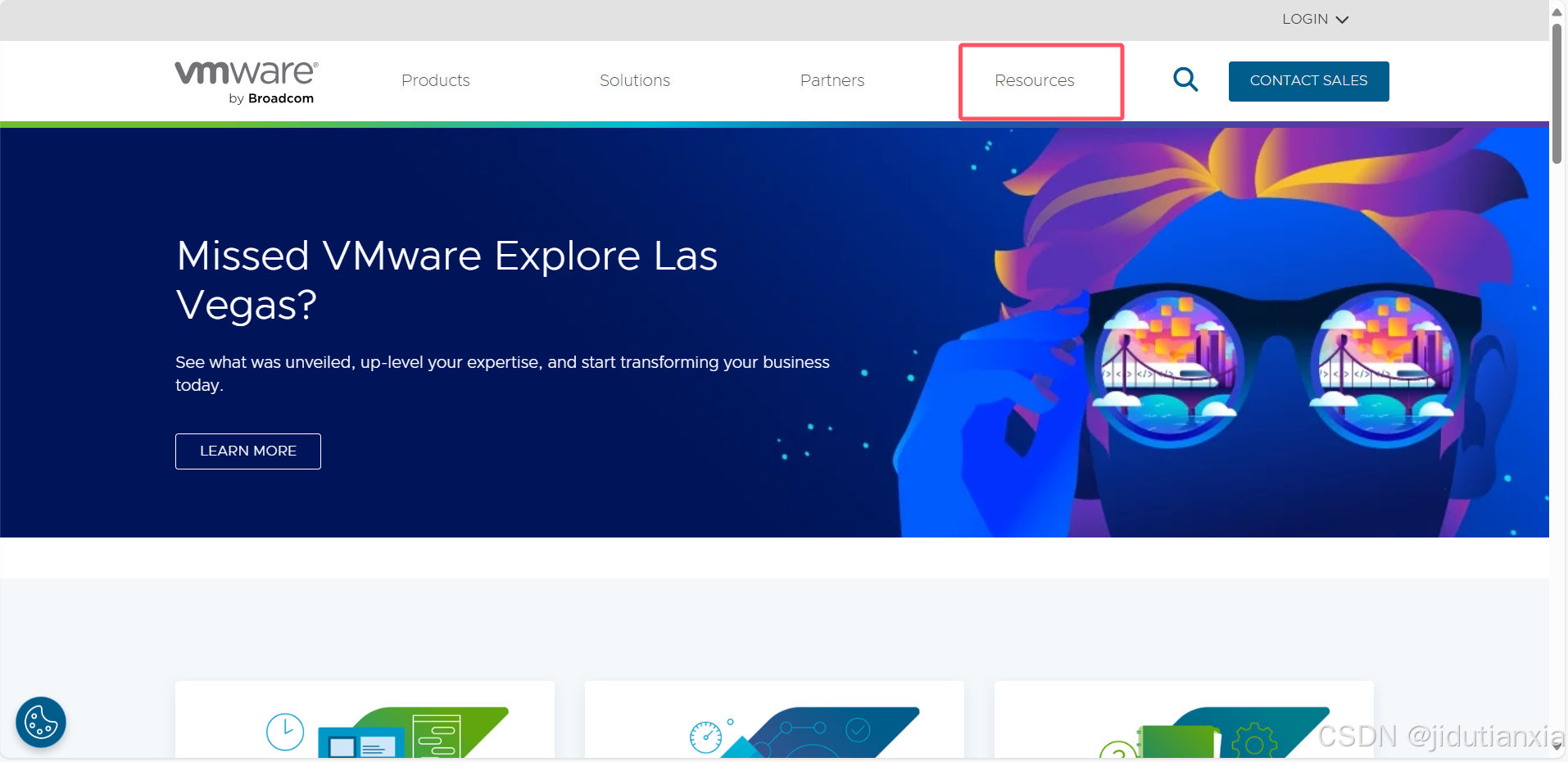
Task: Open the Products menu
Action: click(x=435, y=80)
